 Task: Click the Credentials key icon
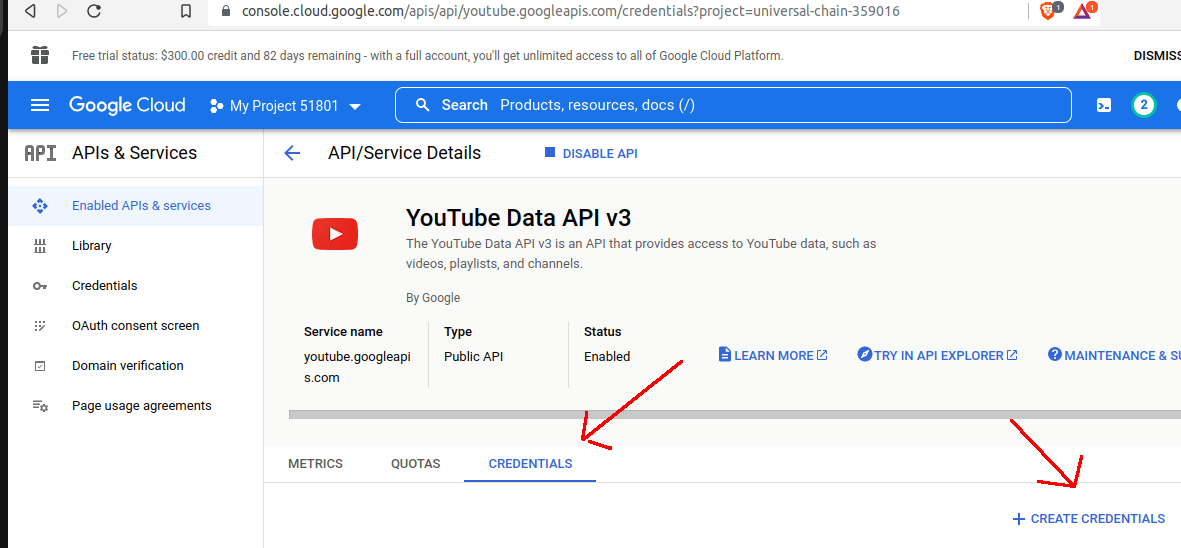coord(40,286)
